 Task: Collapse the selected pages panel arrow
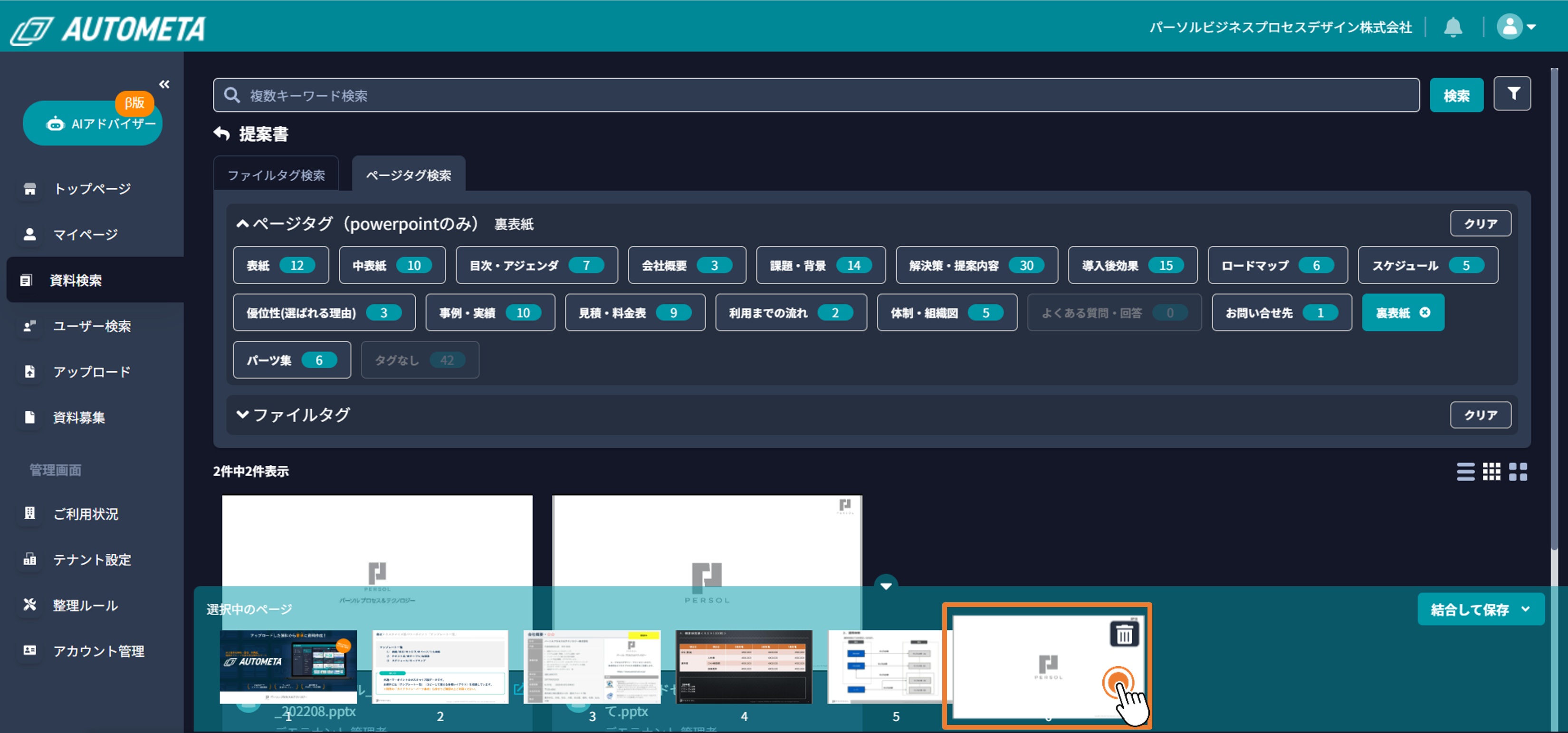pyautogui.click(x=886, y=585)
